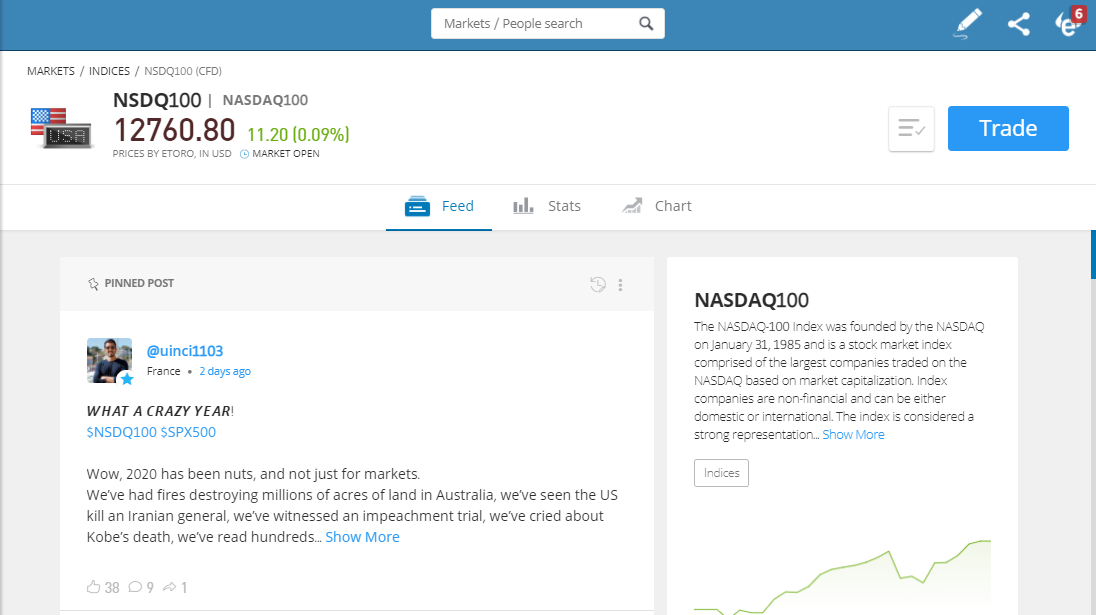The width and height of the screenshot is (1096, 615).
Task: Click the pinned post pin icon
Action: coord(93,284)
